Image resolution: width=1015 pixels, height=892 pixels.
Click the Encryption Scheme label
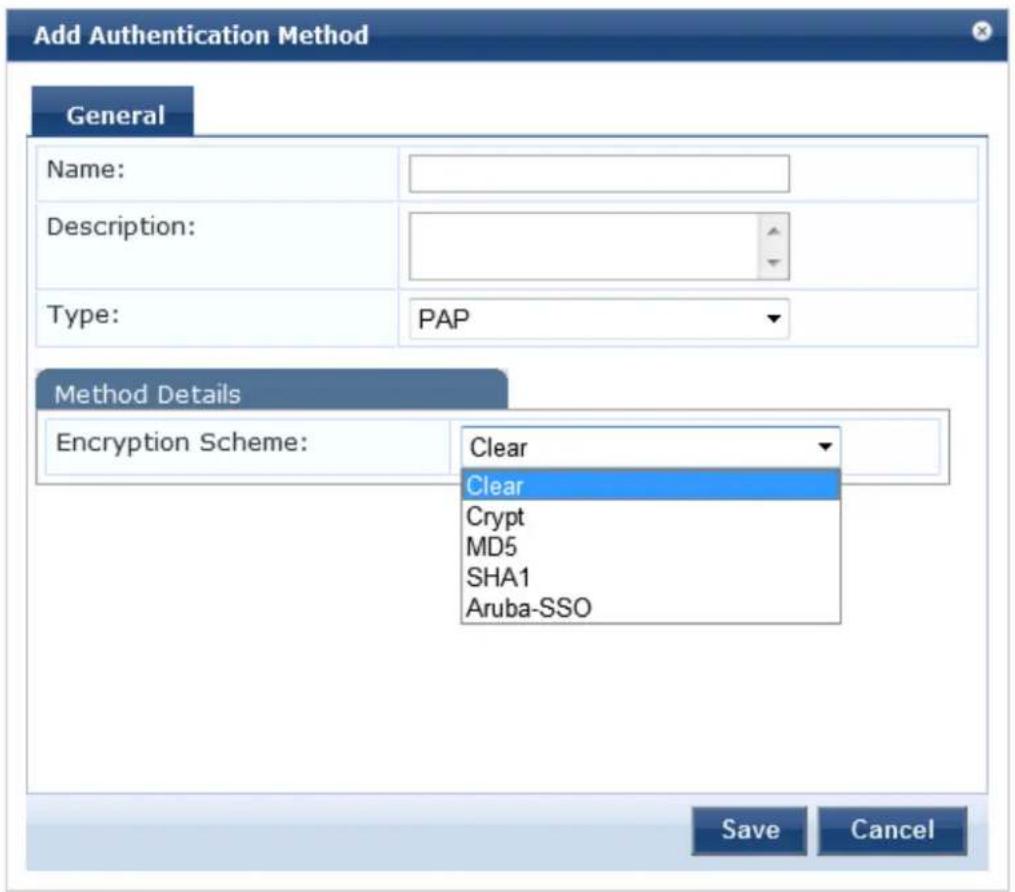182,443
